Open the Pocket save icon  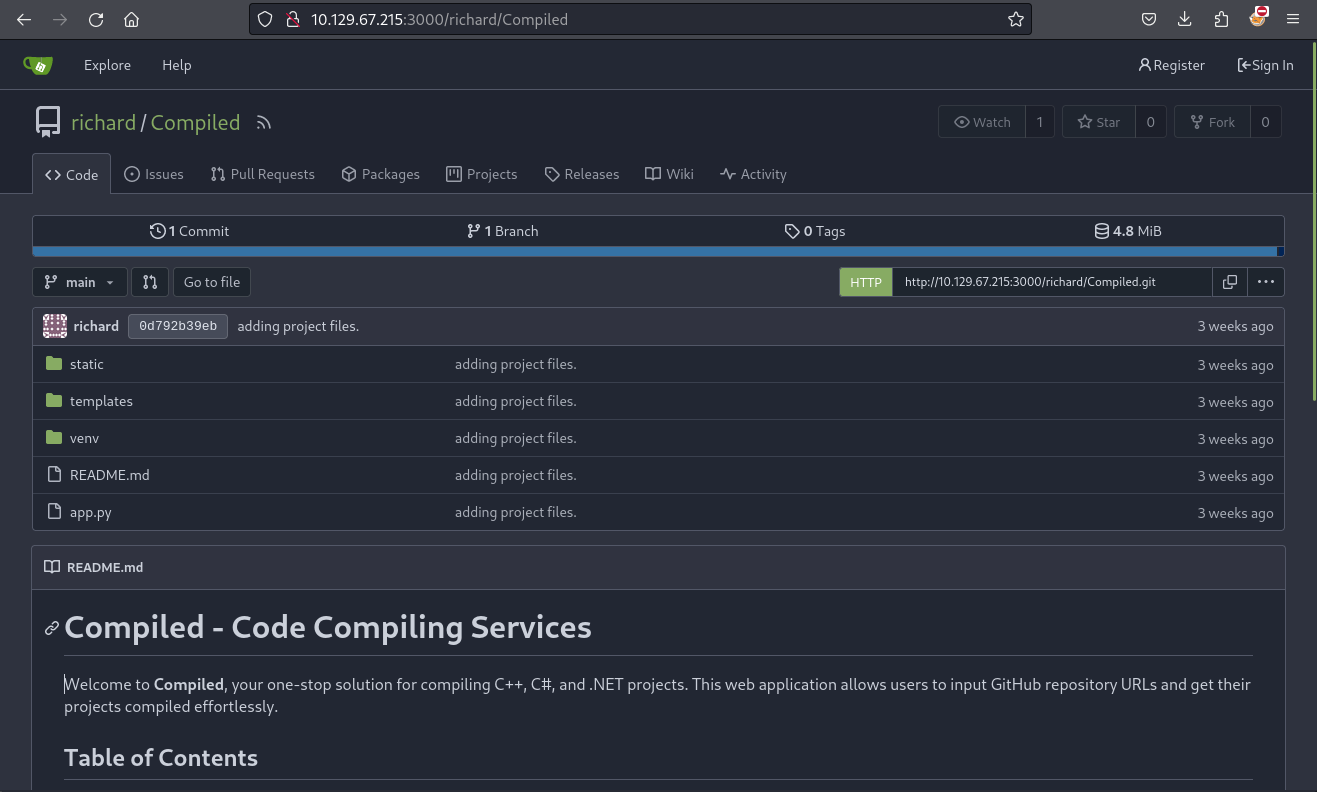click(1149, 19)
